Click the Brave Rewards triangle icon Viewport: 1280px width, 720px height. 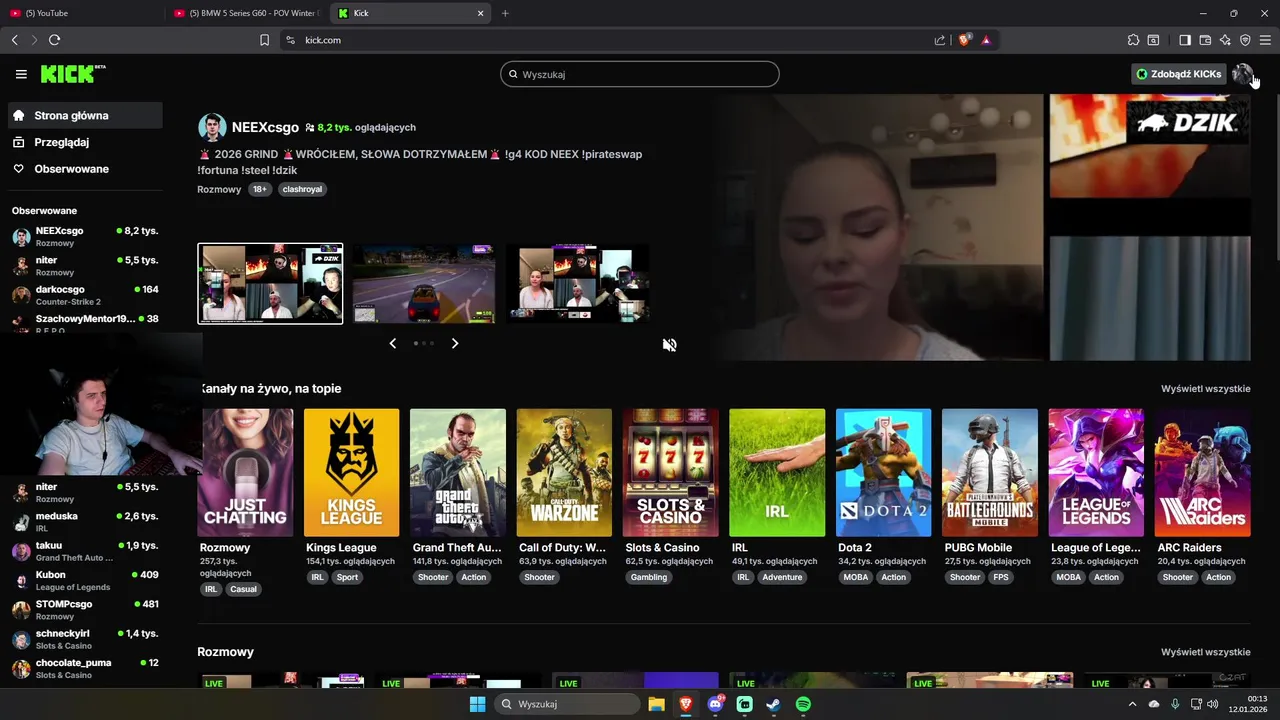coord(986,40)
